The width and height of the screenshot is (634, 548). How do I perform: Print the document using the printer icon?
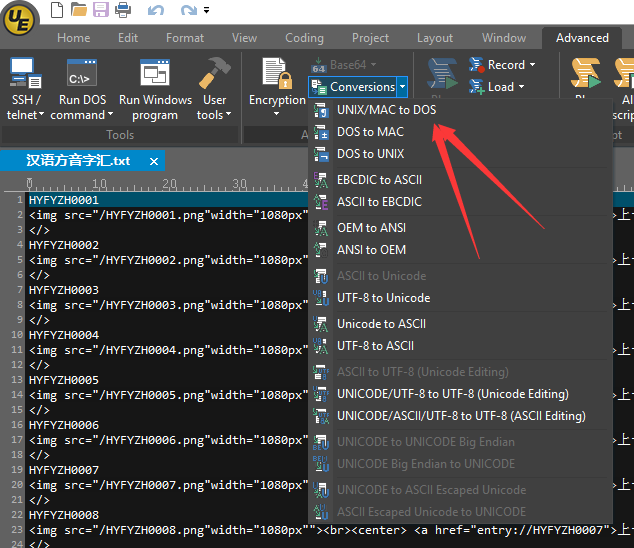coord(123,10)
